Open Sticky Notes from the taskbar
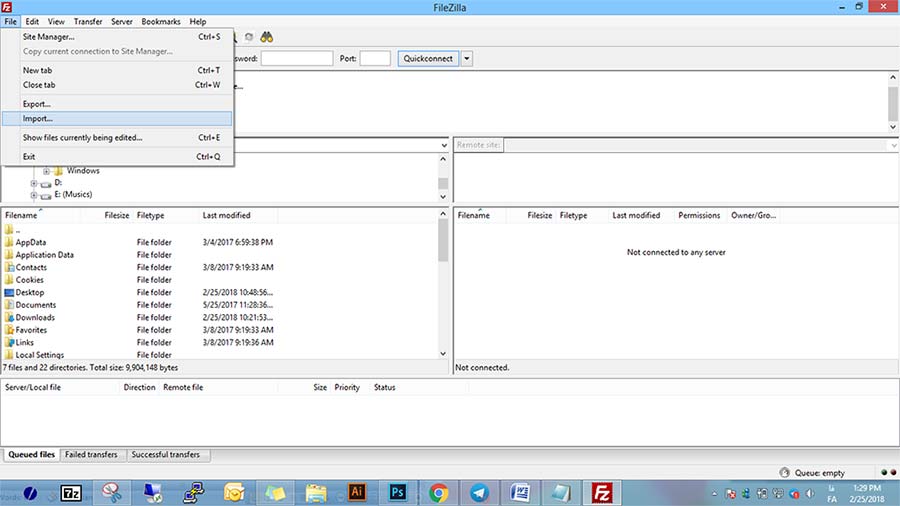 [x=275, y=493]
